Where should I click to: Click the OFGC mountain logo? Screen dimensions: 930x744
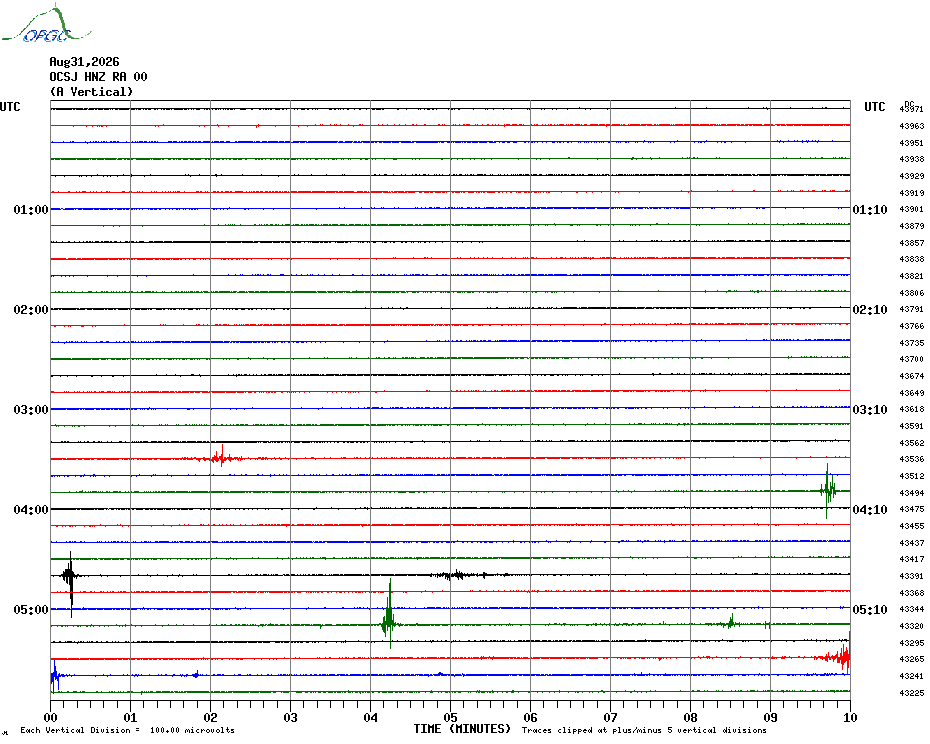[47, 24]
